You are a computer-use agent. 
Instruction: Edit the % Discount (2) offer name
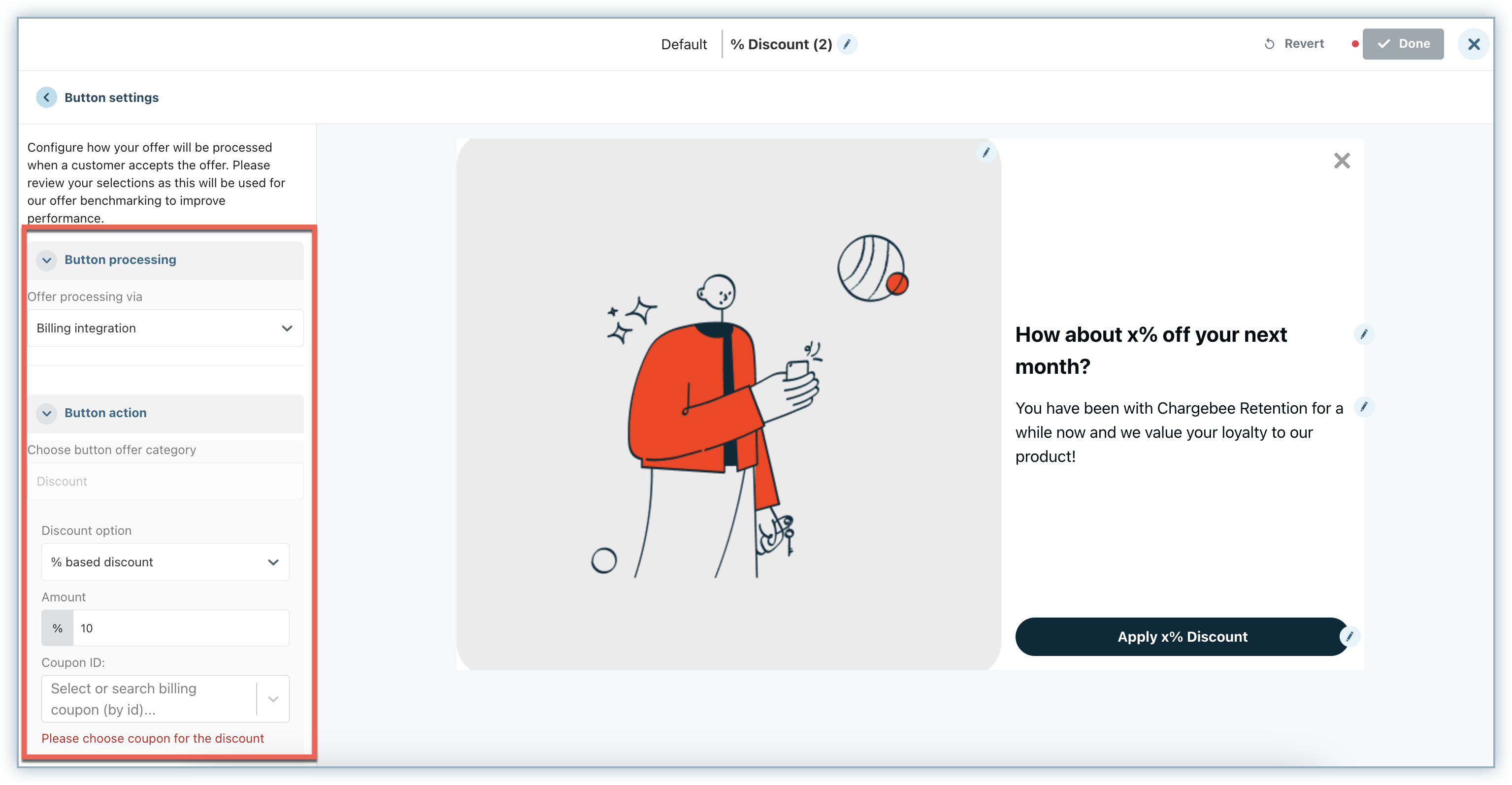point(847,45)
